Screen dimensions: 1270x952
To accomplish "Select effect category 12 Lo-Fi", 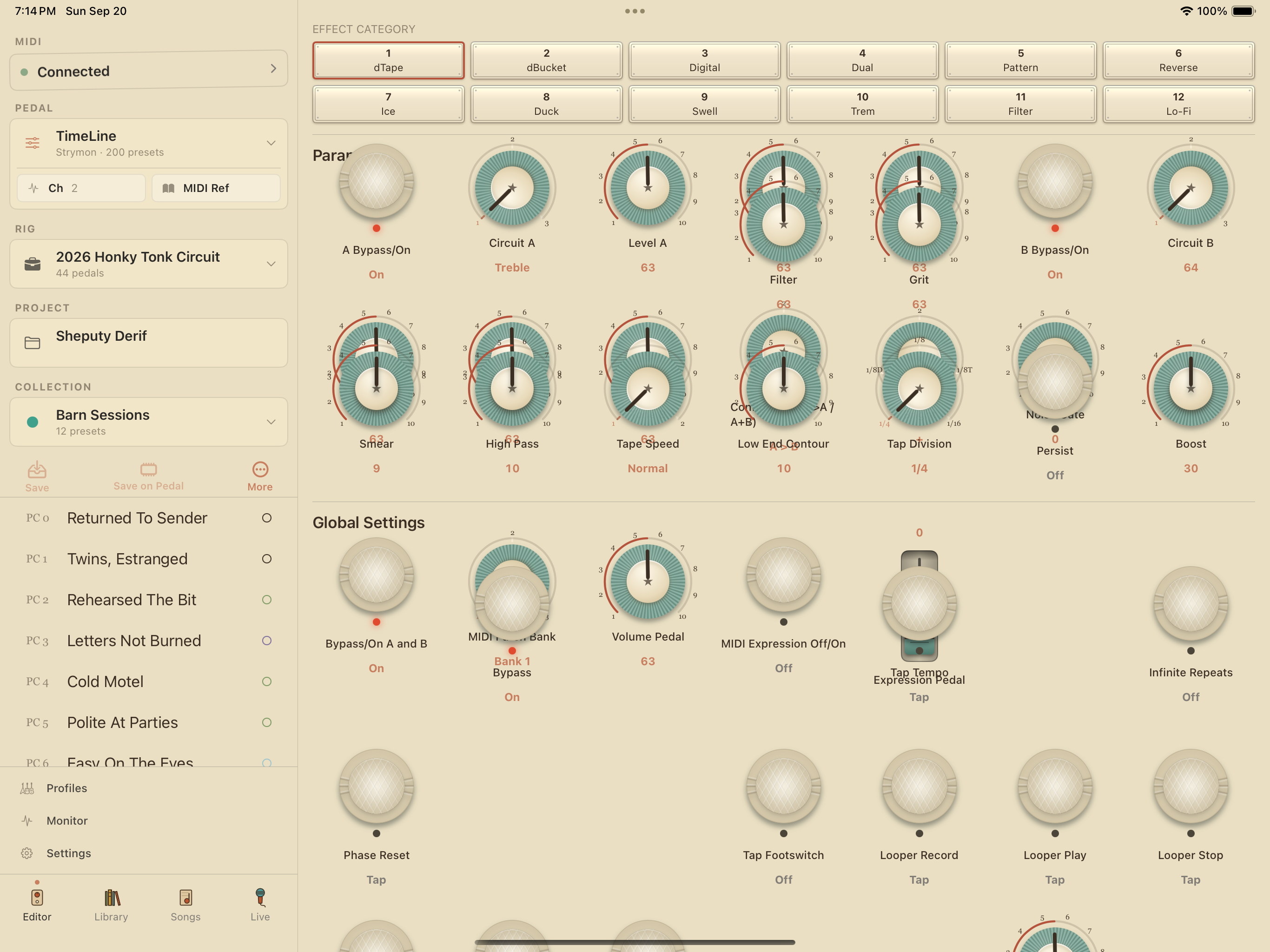I will 1179,104.
